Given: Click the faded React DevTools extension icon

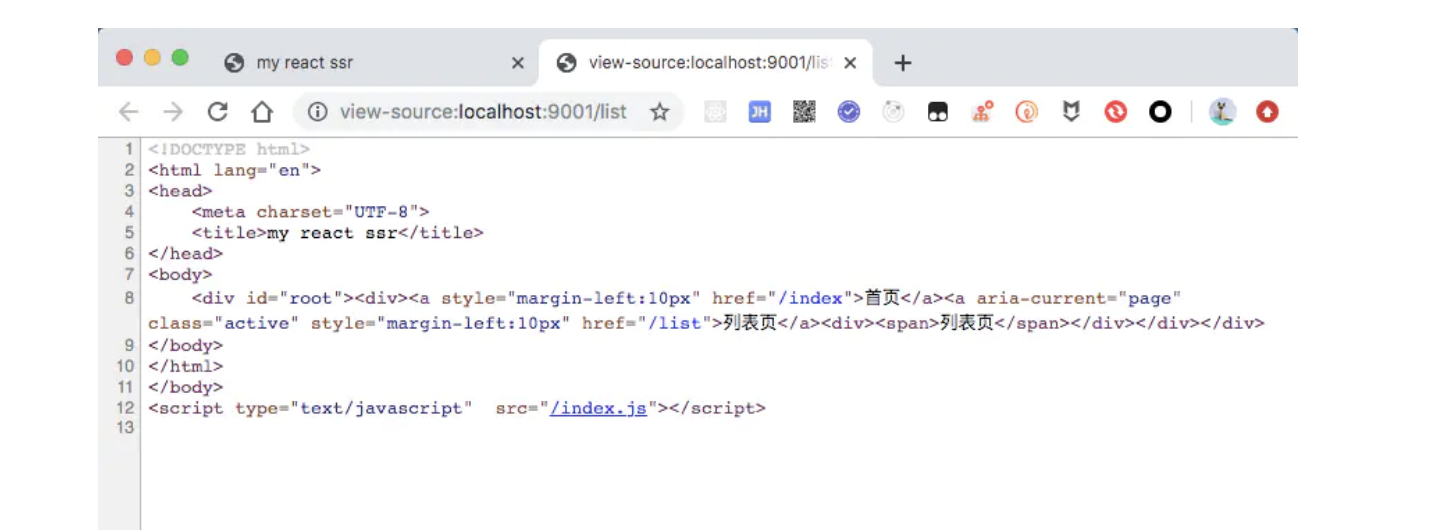Looking at the screenshot, I should pyautogui.click(x=893, y=112).
